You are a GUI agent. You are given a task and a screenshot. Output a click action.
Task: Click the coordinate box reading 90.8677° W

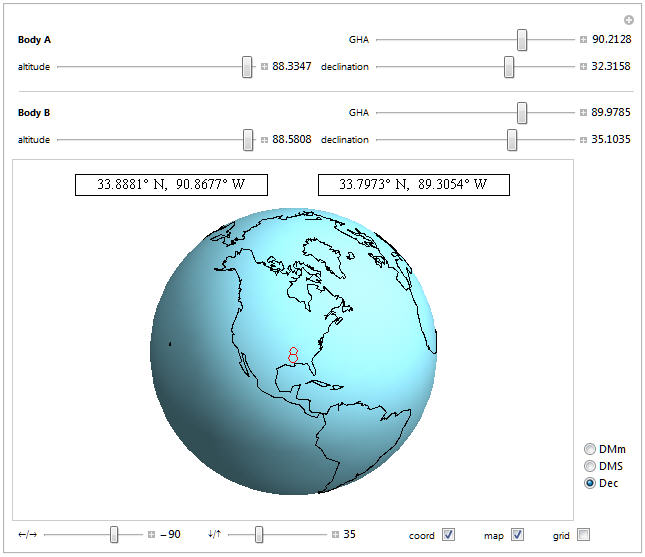coord(171,185)
